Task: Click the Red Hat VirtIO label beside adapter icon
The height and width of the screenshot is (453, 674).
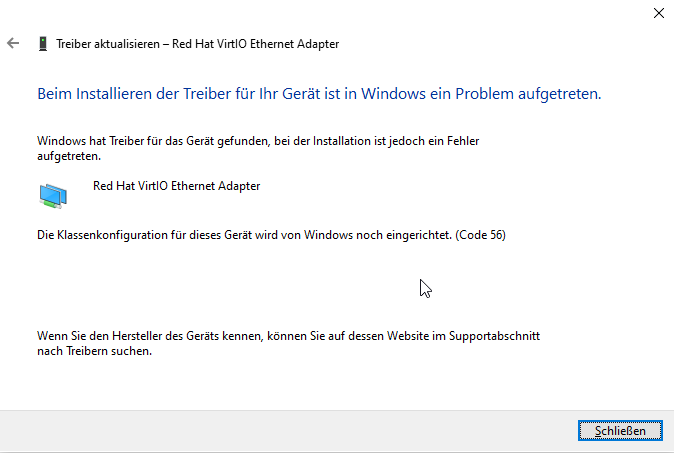Action: [x=176, y=186]
